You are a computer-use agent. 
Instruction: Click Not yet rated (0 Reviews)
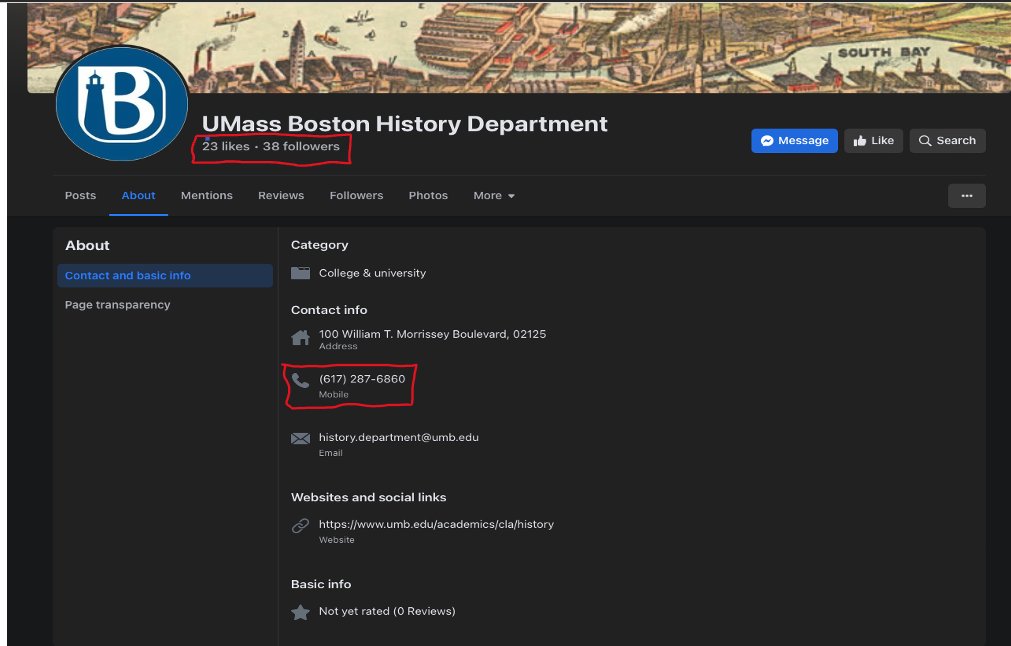point(387,611)
